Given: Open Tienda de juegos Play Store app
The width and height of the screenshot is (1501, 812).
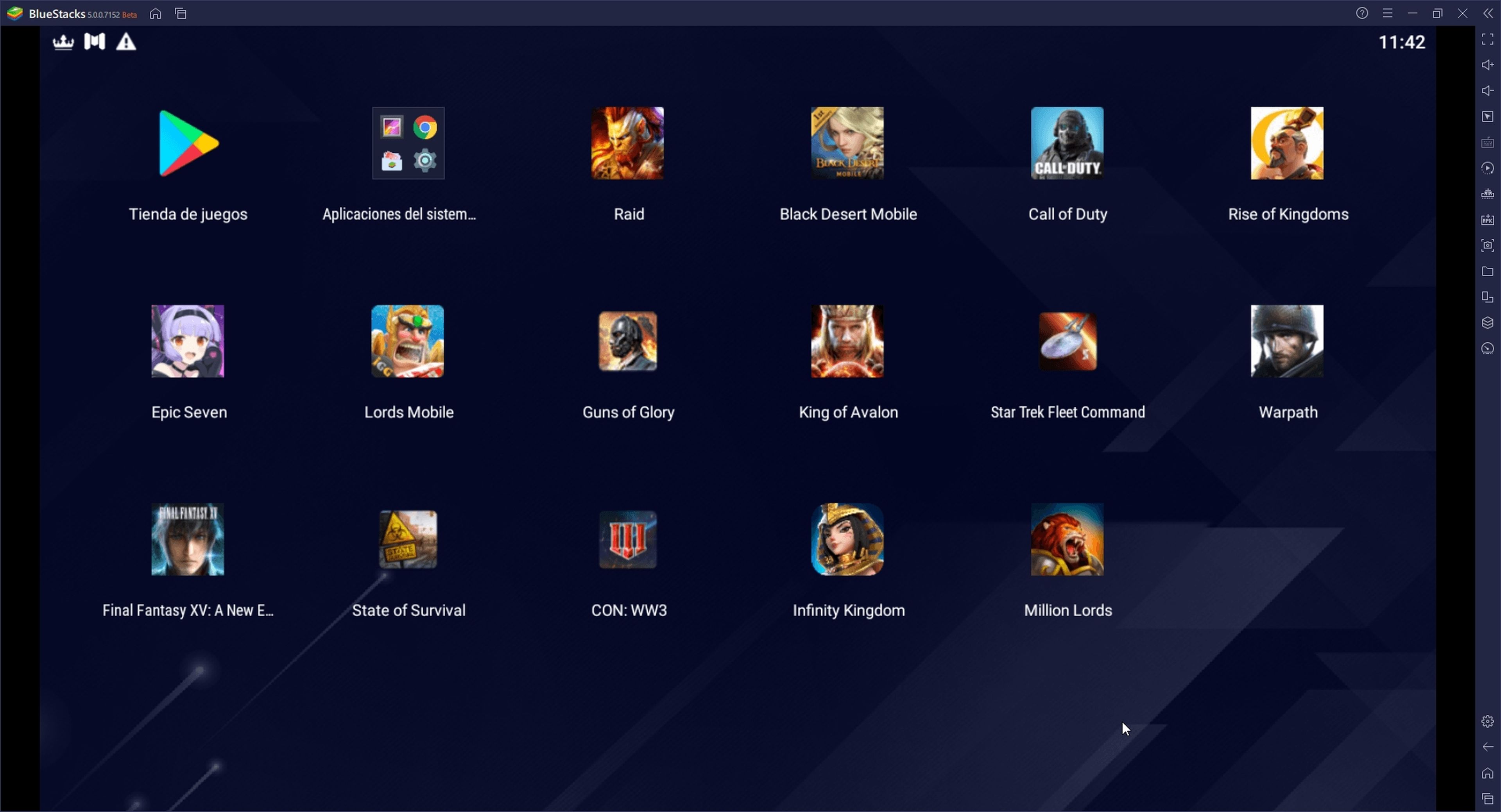Looking at the screenshot, I should 188,143.
